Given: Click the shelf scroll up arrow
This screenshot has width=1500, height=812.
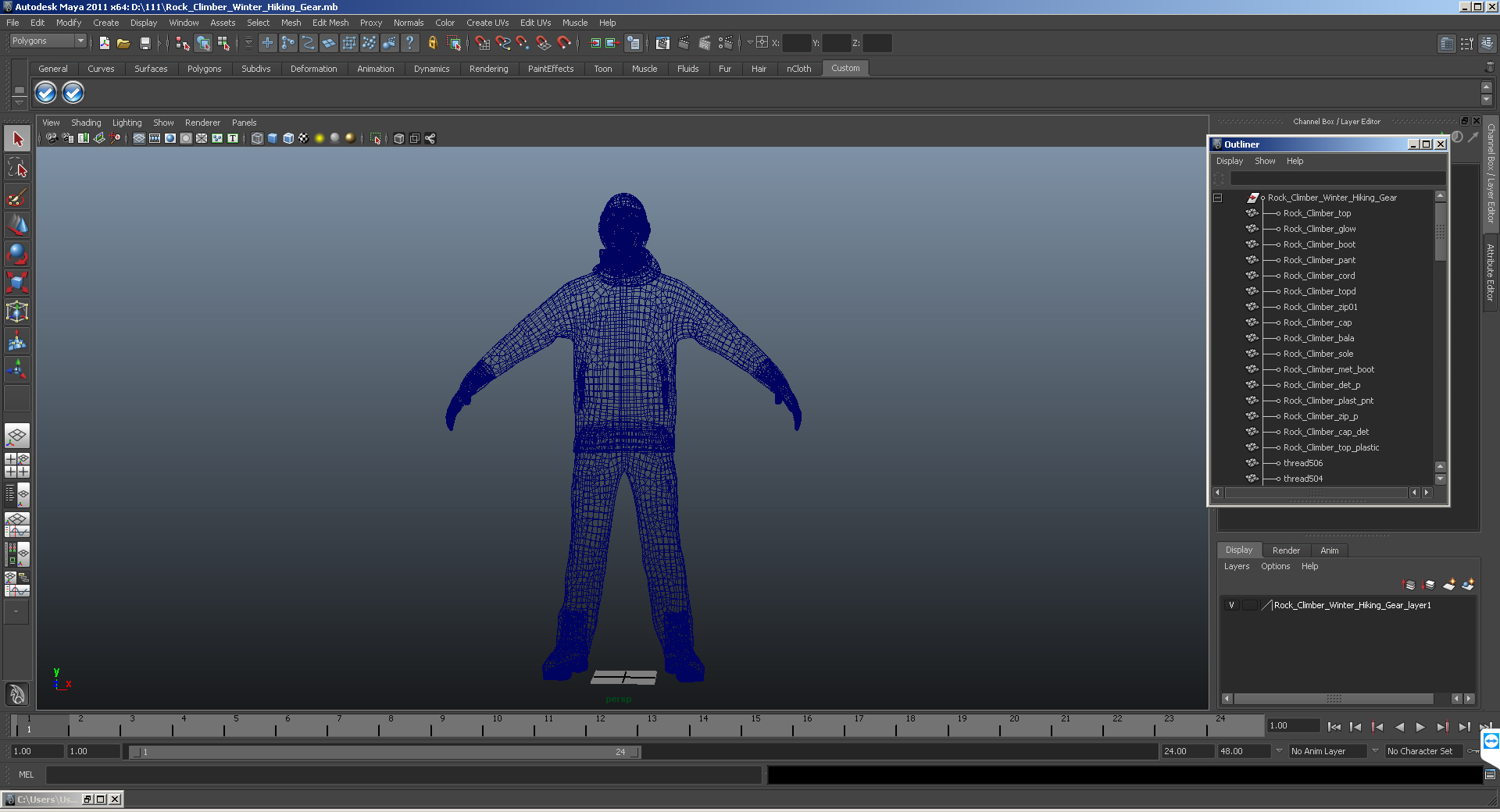Looking at the screenshot, I should coord(1487,87).
